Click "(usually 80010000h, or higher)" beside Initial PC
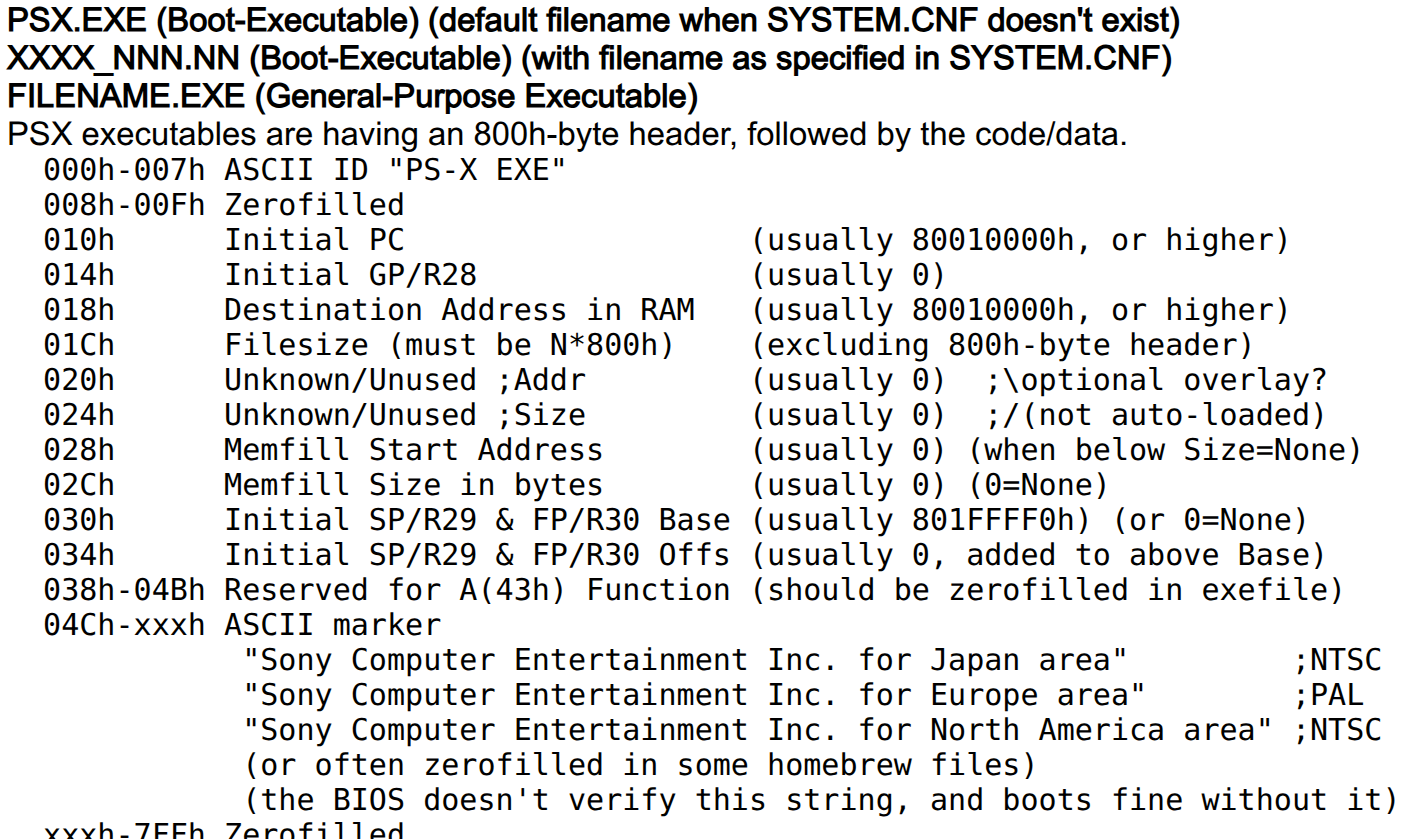This screenshot has width=1421, height=839. pyautogui.click(x=1020, y=240)
